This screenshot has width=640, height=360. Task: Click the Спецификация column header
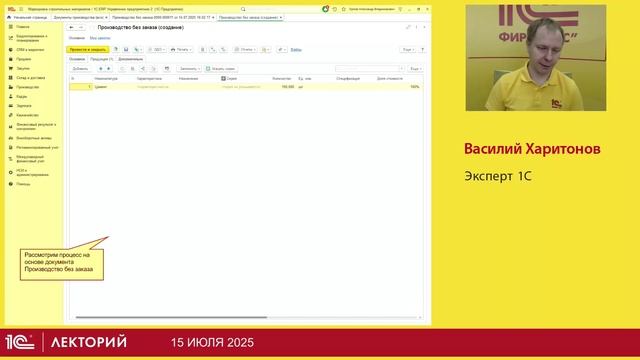point(348,78)
